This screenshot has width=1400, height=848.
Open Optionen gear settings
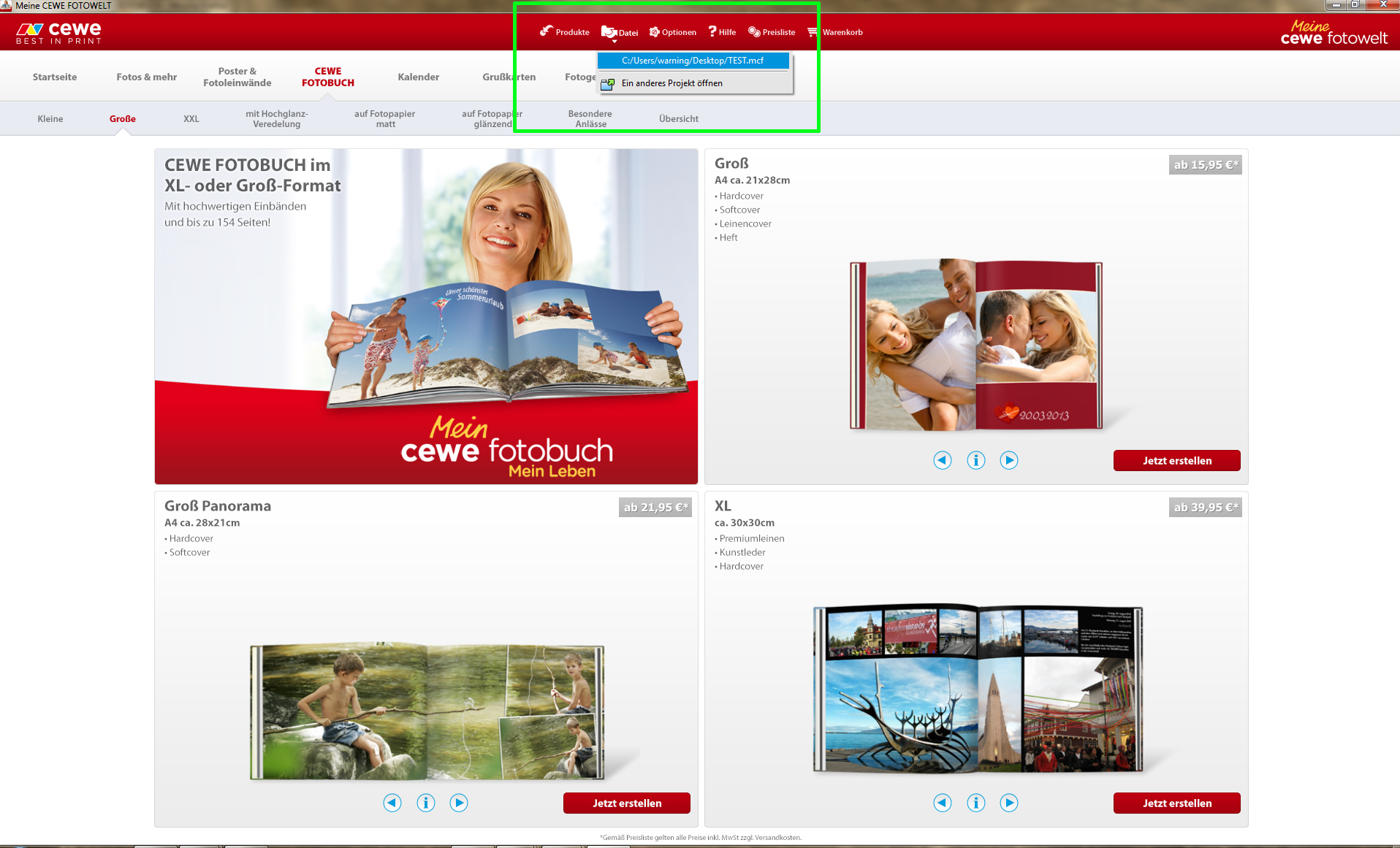click(x=673, y=32)
